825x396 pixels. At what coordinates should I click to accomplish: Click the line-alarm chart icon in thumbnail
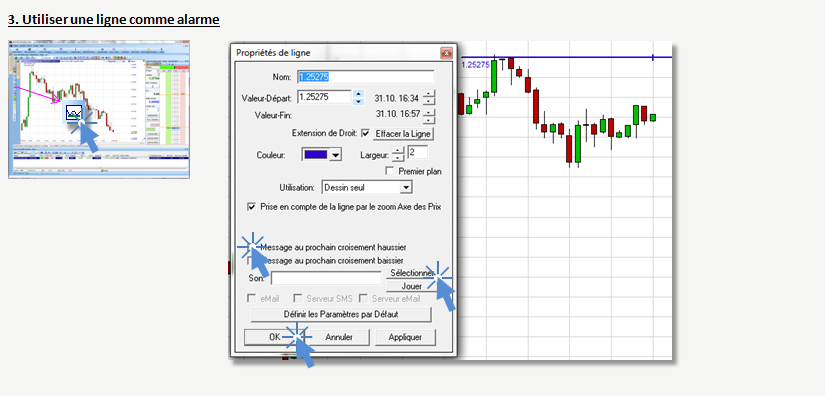tap(74, 111)
